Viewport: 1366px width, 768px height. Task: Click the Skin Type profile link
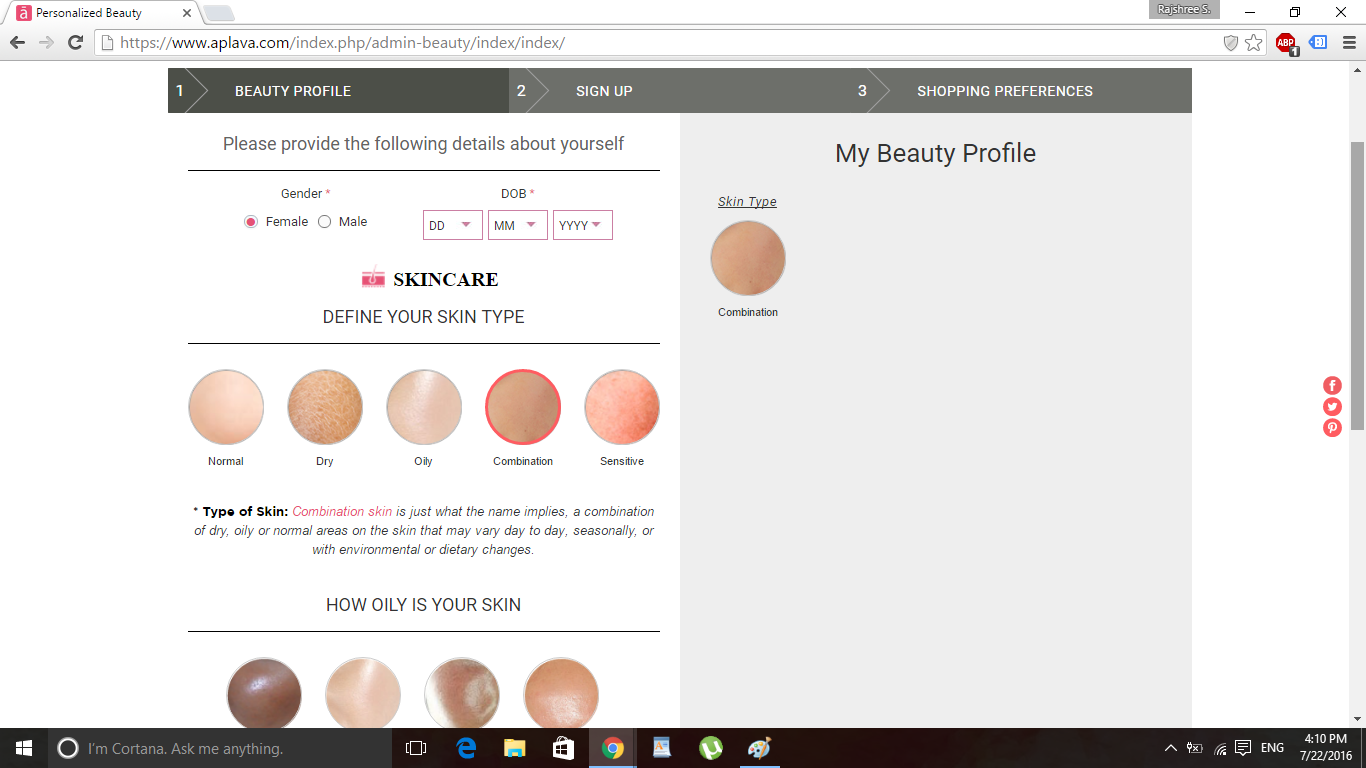tap(747, 202)
